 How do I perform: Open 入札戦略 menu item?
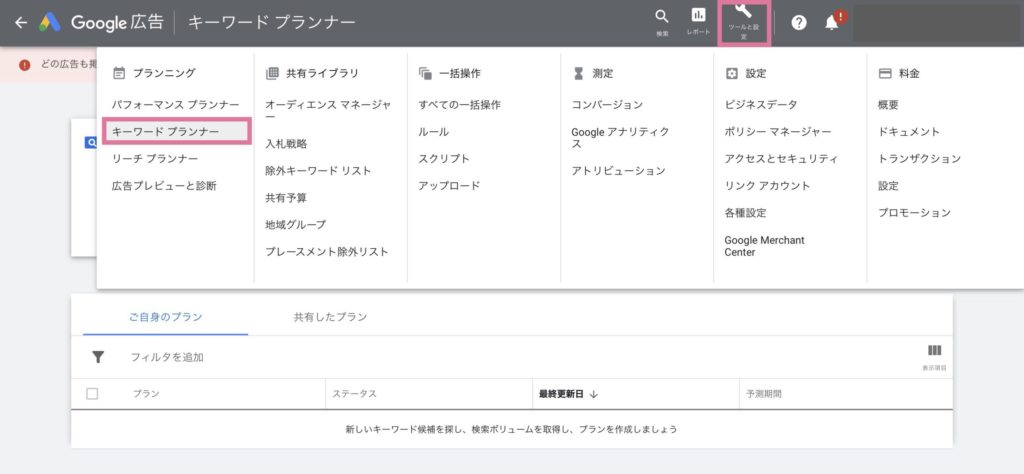coord(286,144)
